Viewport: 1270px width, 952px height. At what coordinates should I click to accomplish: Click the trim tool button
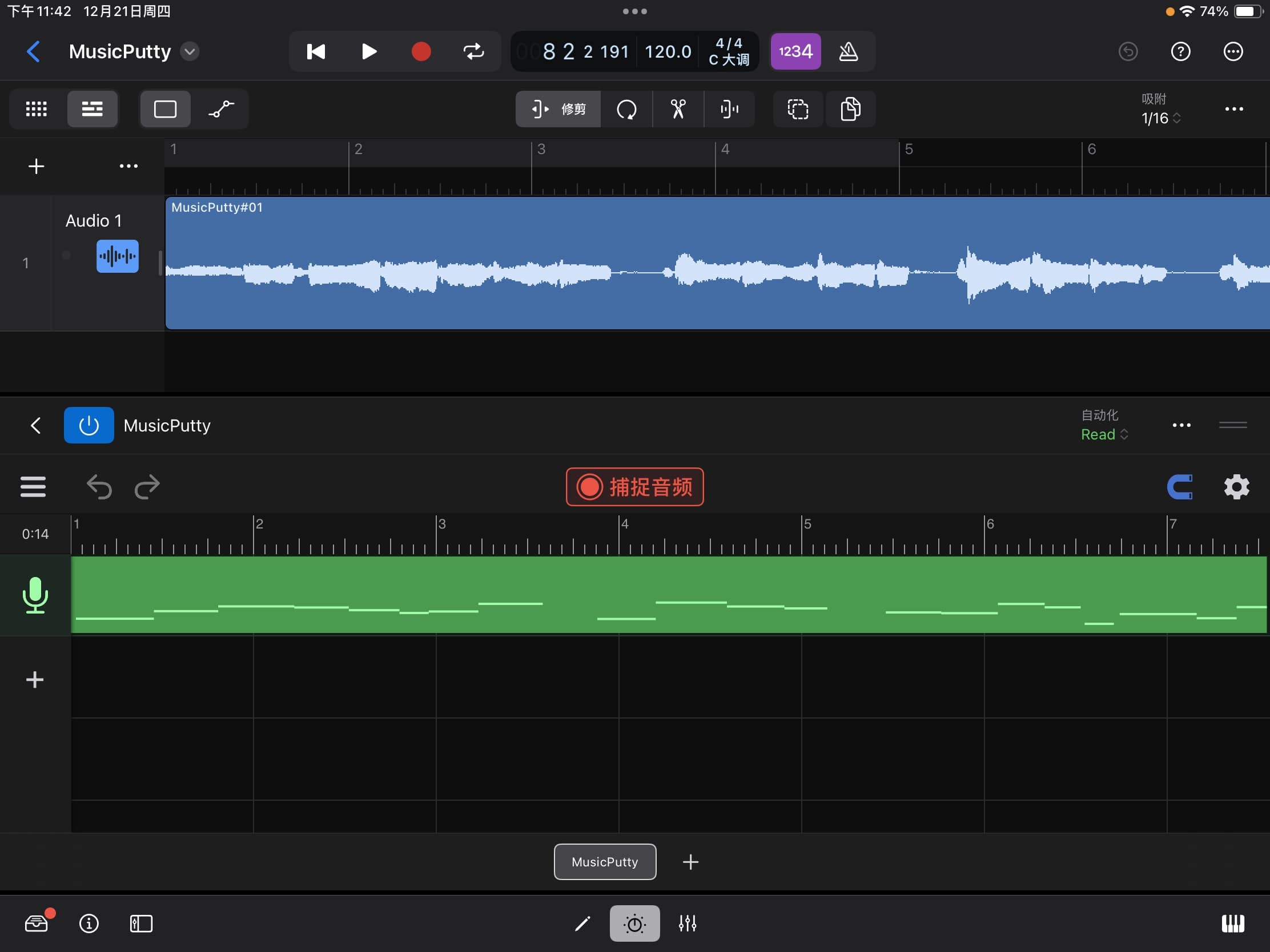point(558,109)
